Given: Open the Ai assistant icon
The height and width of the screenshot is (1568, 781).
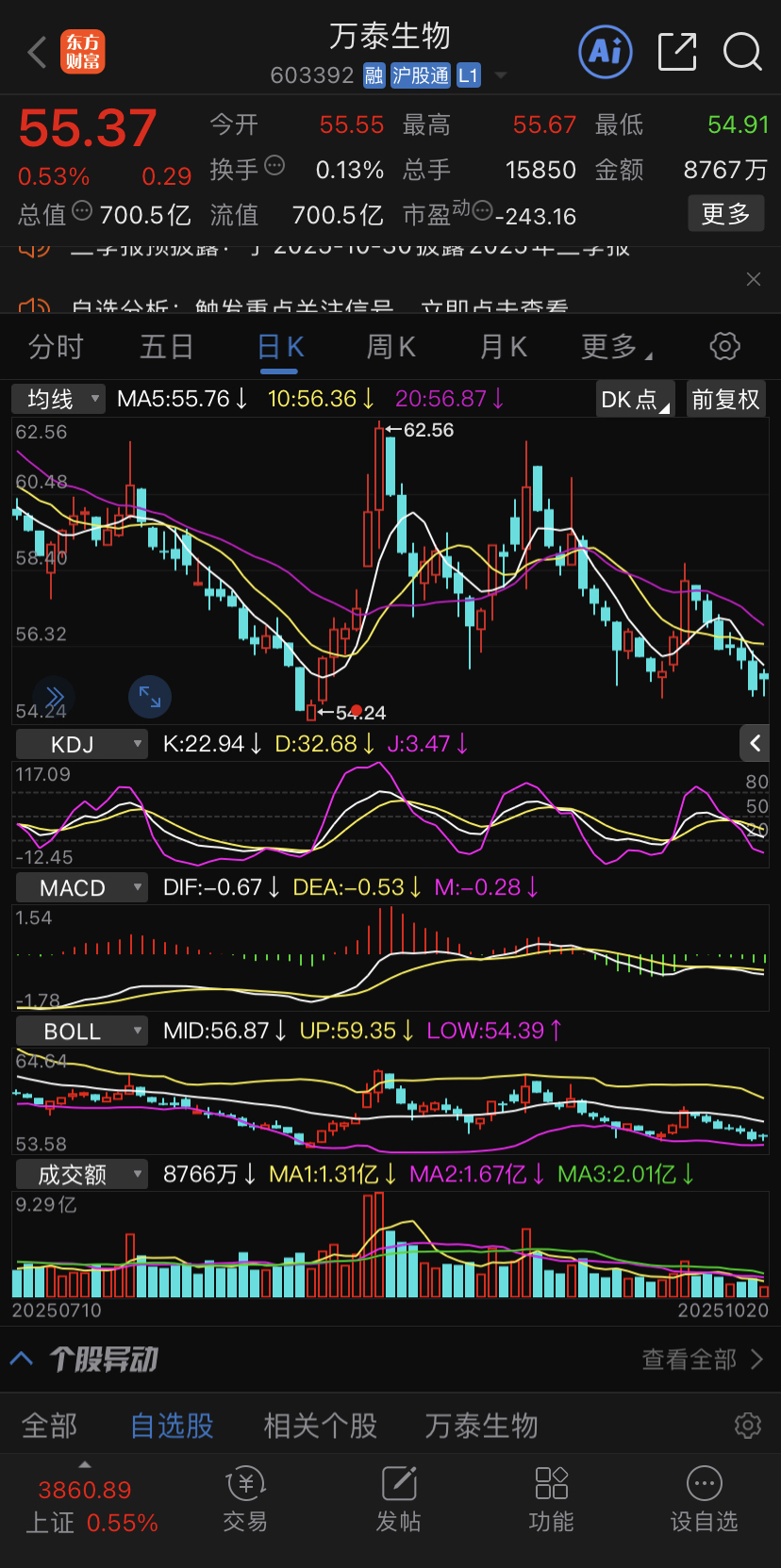Looking at the screenshot, I should pyautogui.click(x=605, y=51).
